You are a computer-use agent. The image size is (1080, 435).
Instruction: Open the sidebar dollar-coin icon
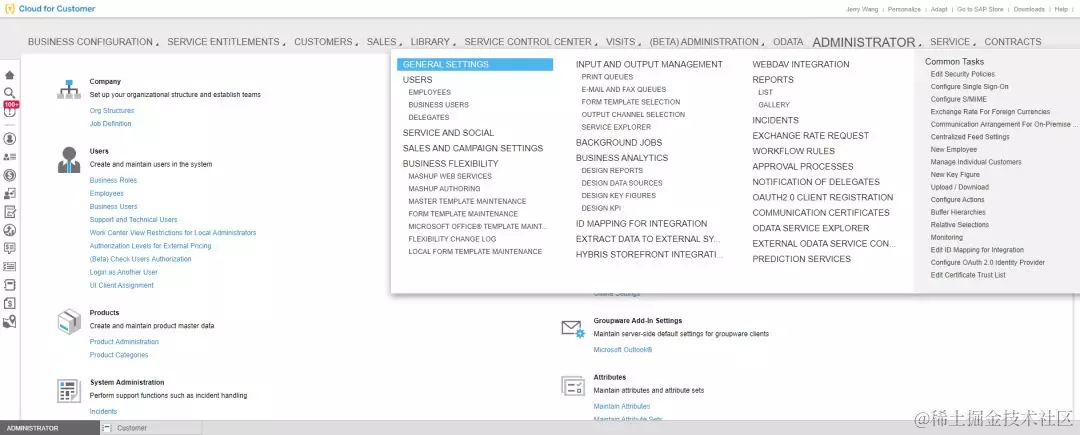10,175
